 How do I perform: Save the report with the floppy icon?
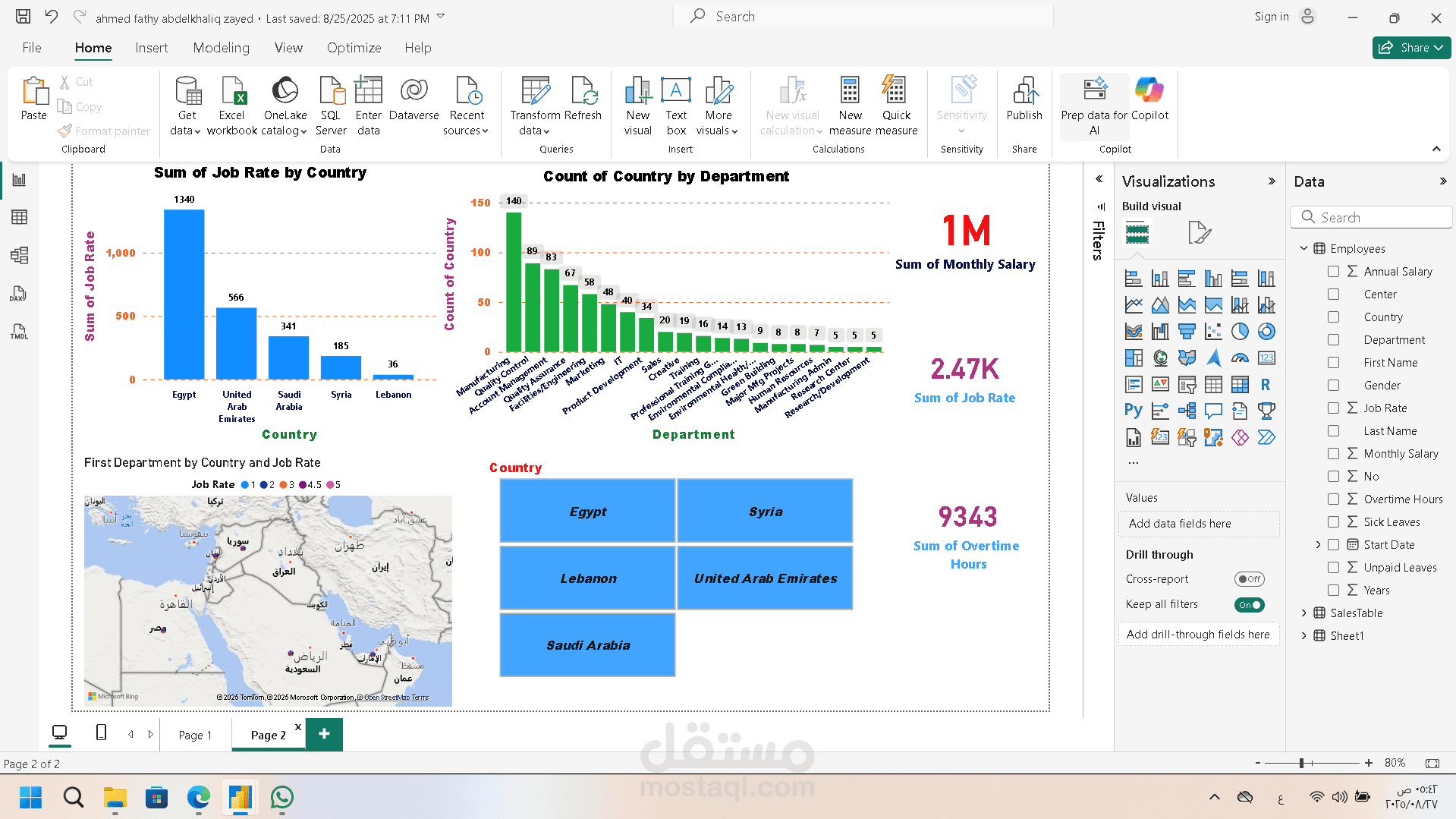point(24,17)
